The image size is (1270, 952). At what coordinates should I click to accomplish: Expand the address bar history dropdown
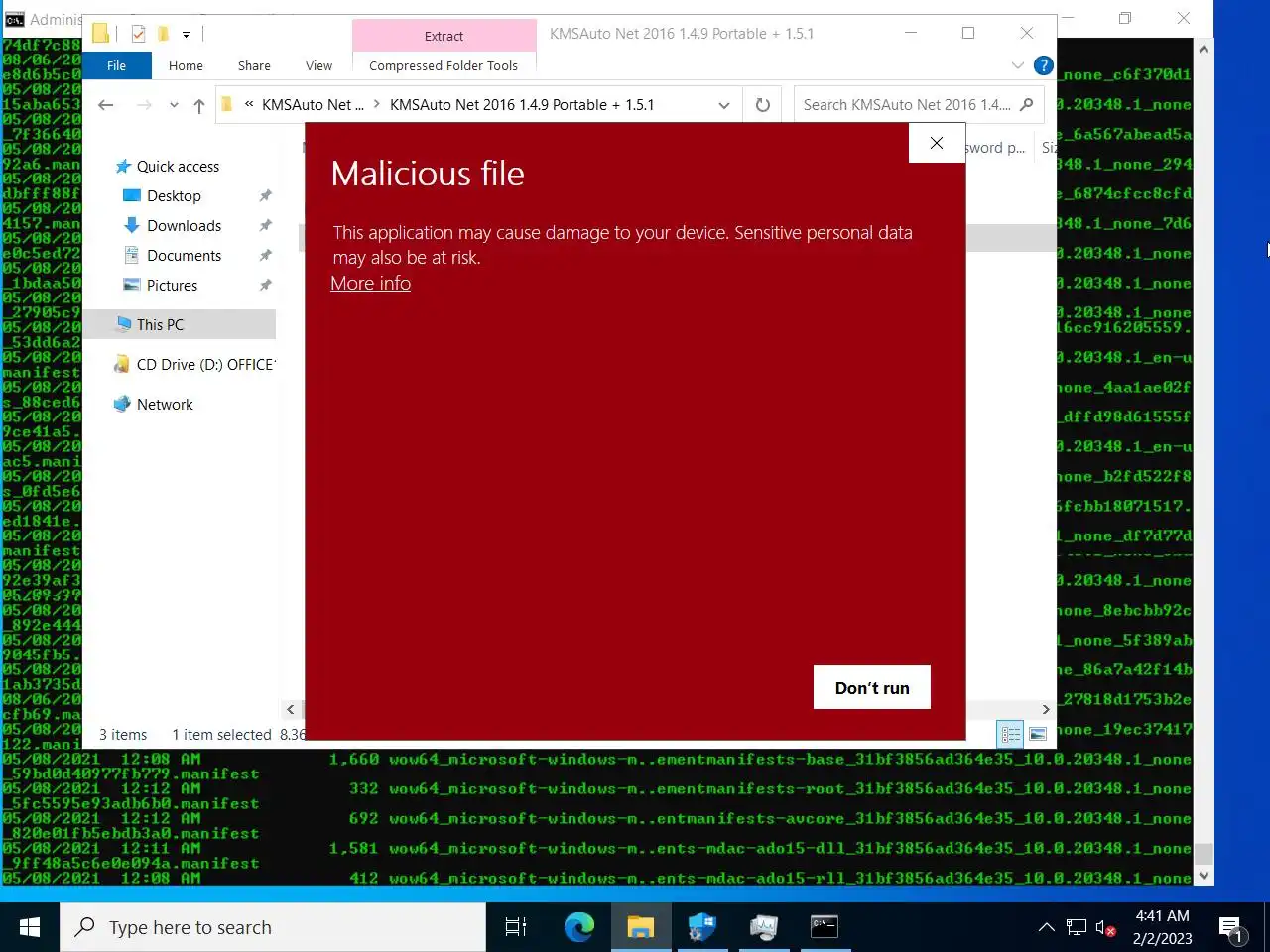(x=724, y=105)
